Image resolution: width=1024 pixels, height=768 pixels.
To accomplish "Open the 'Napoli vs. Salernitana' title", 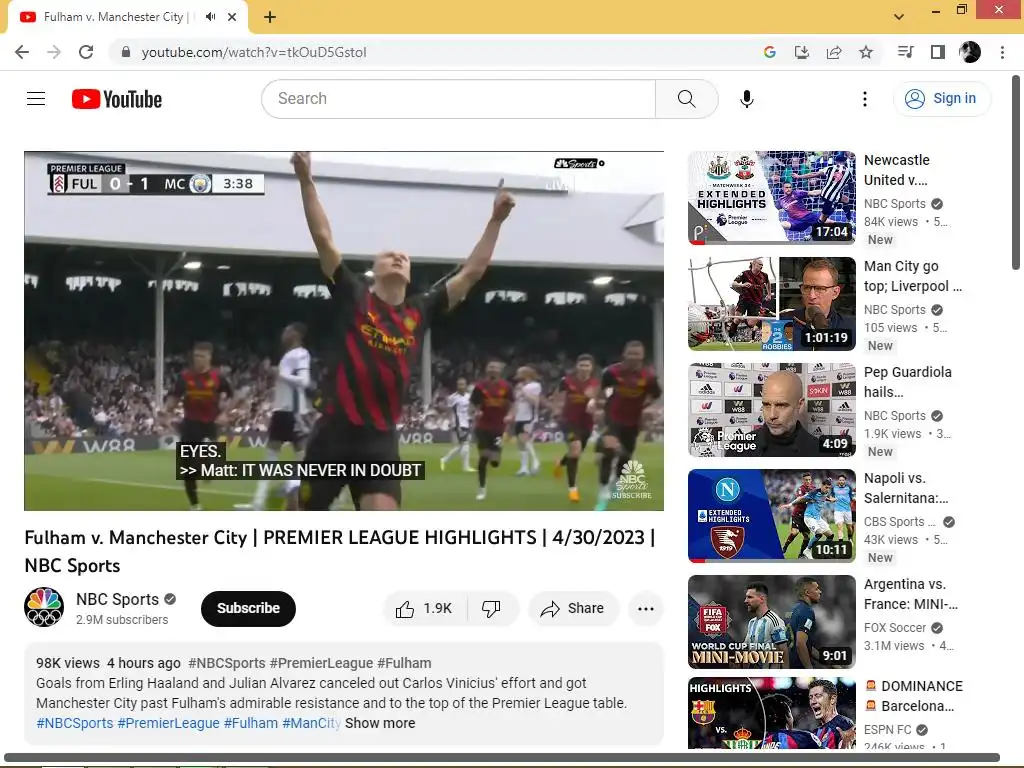I will pyautogui.click(x=906, y=488).
